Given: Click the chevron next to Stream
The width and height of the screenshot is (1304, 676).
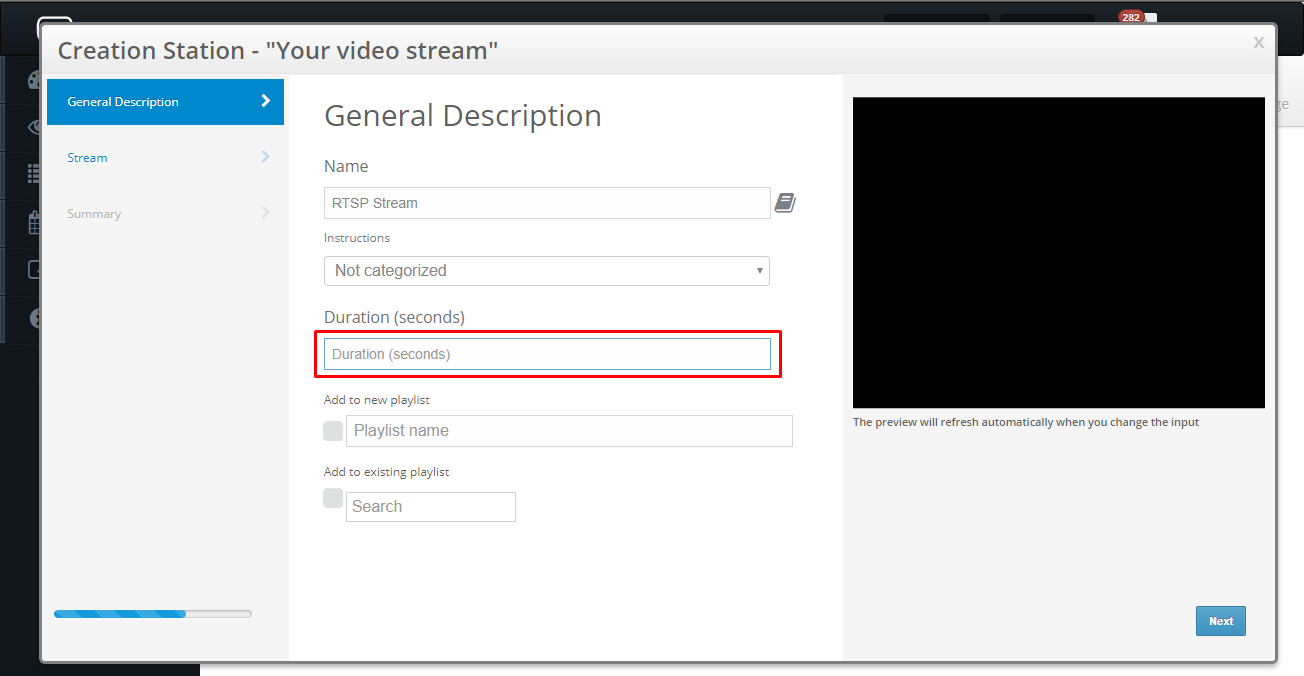Looking at the screenshot, I should point(265,157).
